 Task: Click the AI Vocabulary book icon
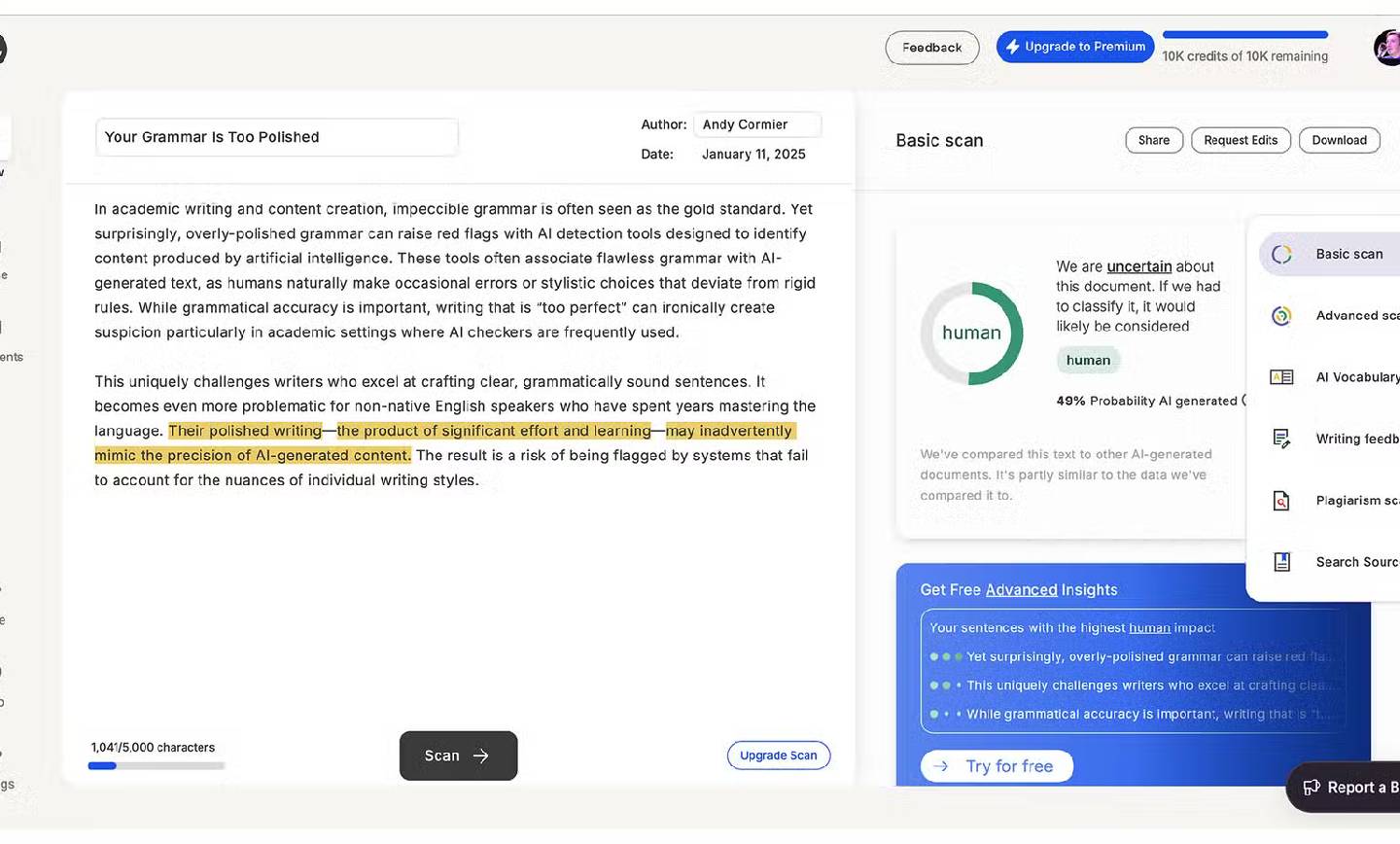tap(1281, 377)
